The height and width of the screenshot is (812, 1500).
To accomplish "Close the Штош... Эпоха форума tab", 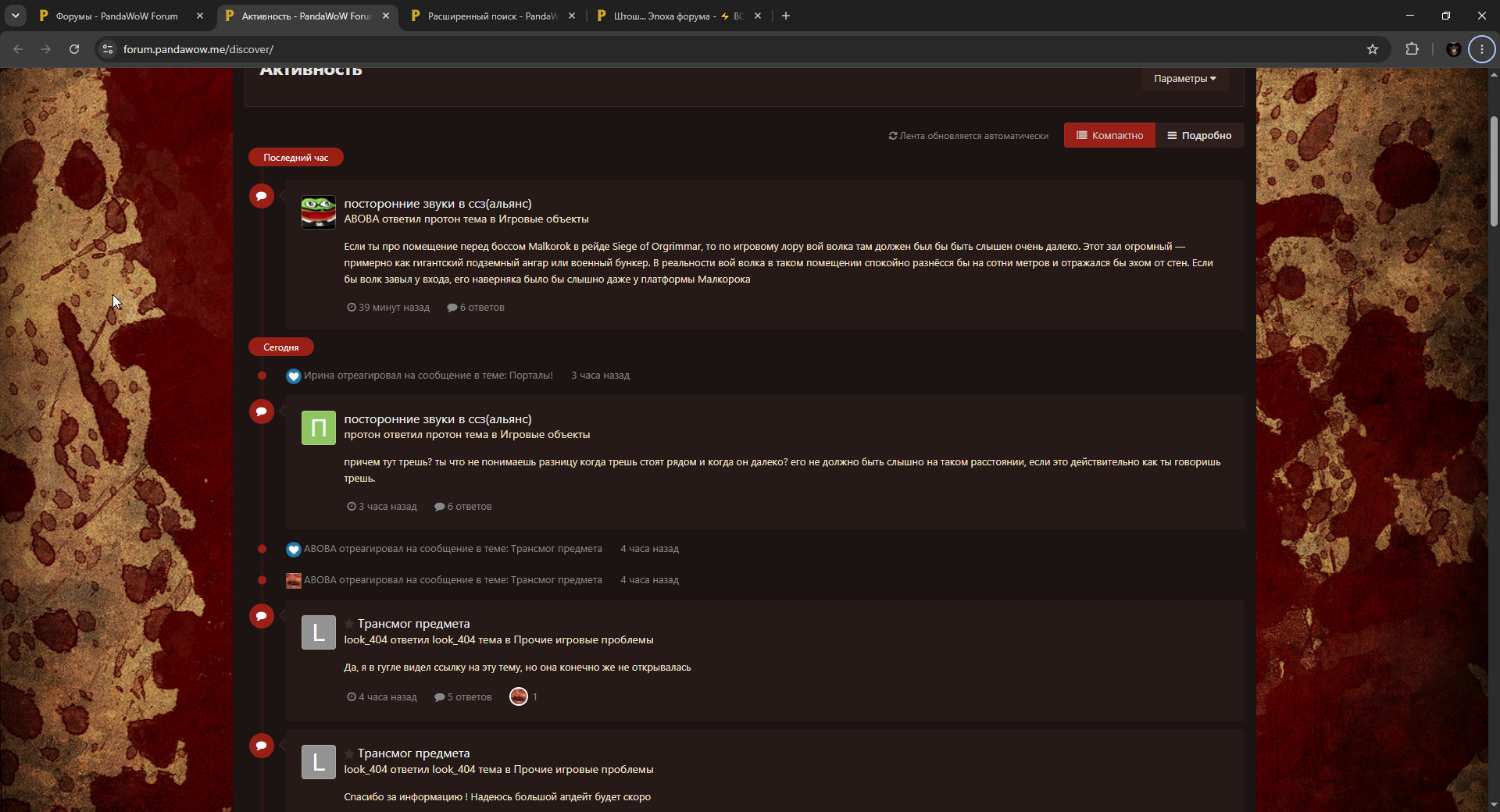I will (758, 16).
